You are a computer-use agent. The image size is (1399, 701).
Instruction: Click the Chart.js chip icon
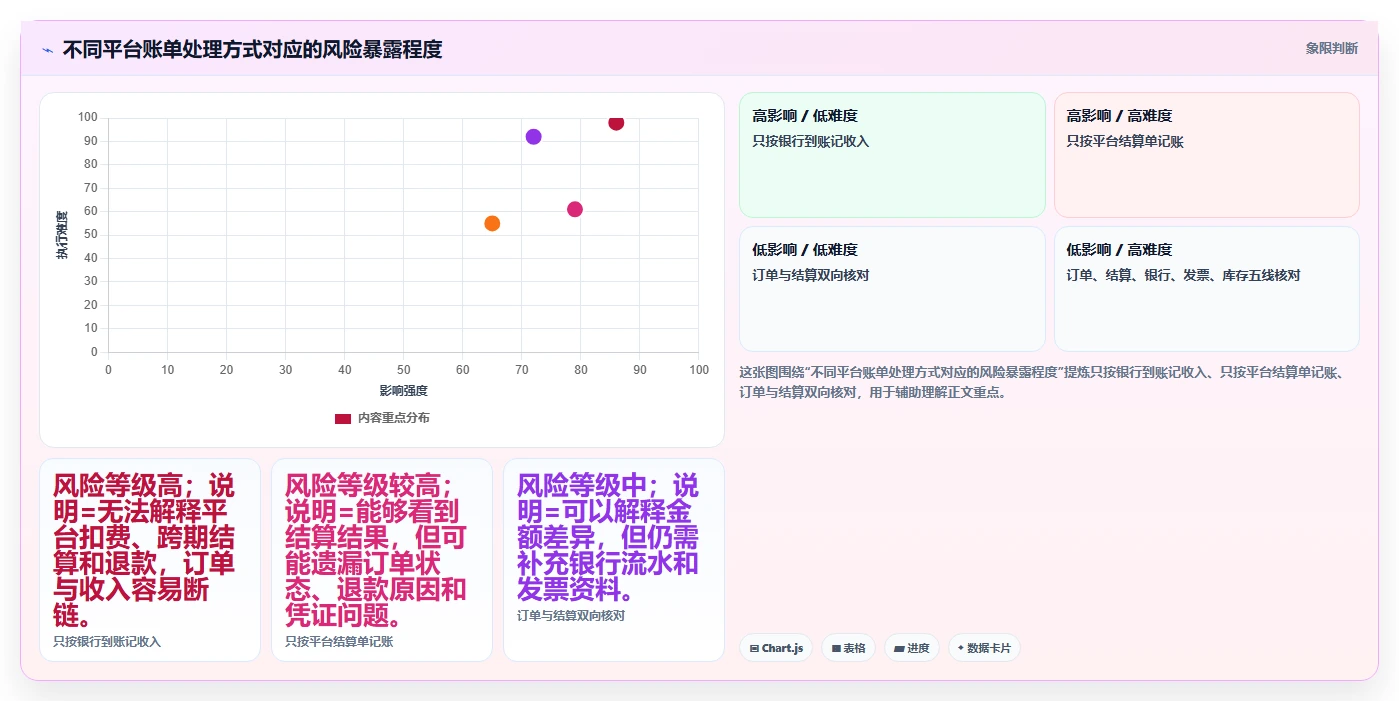pyautogui.click(x=754, y=648)
